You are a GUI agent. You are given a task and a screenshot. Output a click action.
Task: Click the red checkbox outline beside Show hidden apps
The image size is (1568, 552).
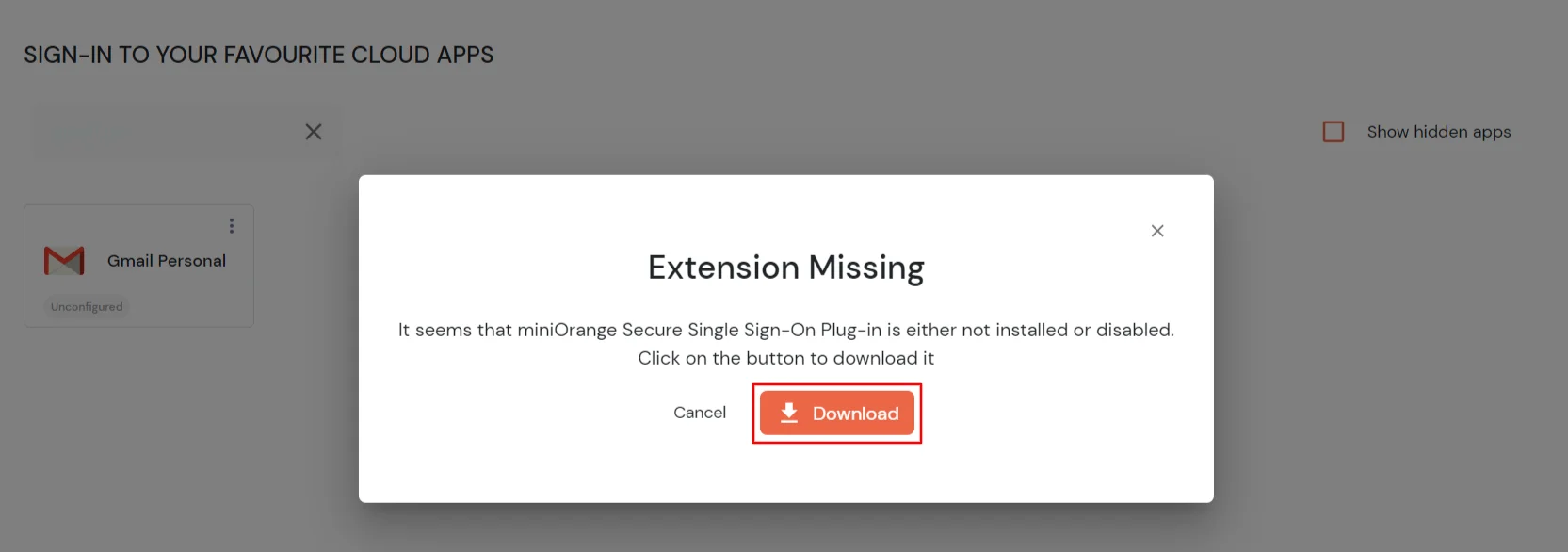pyautogui.click(x=1334, y=131)
